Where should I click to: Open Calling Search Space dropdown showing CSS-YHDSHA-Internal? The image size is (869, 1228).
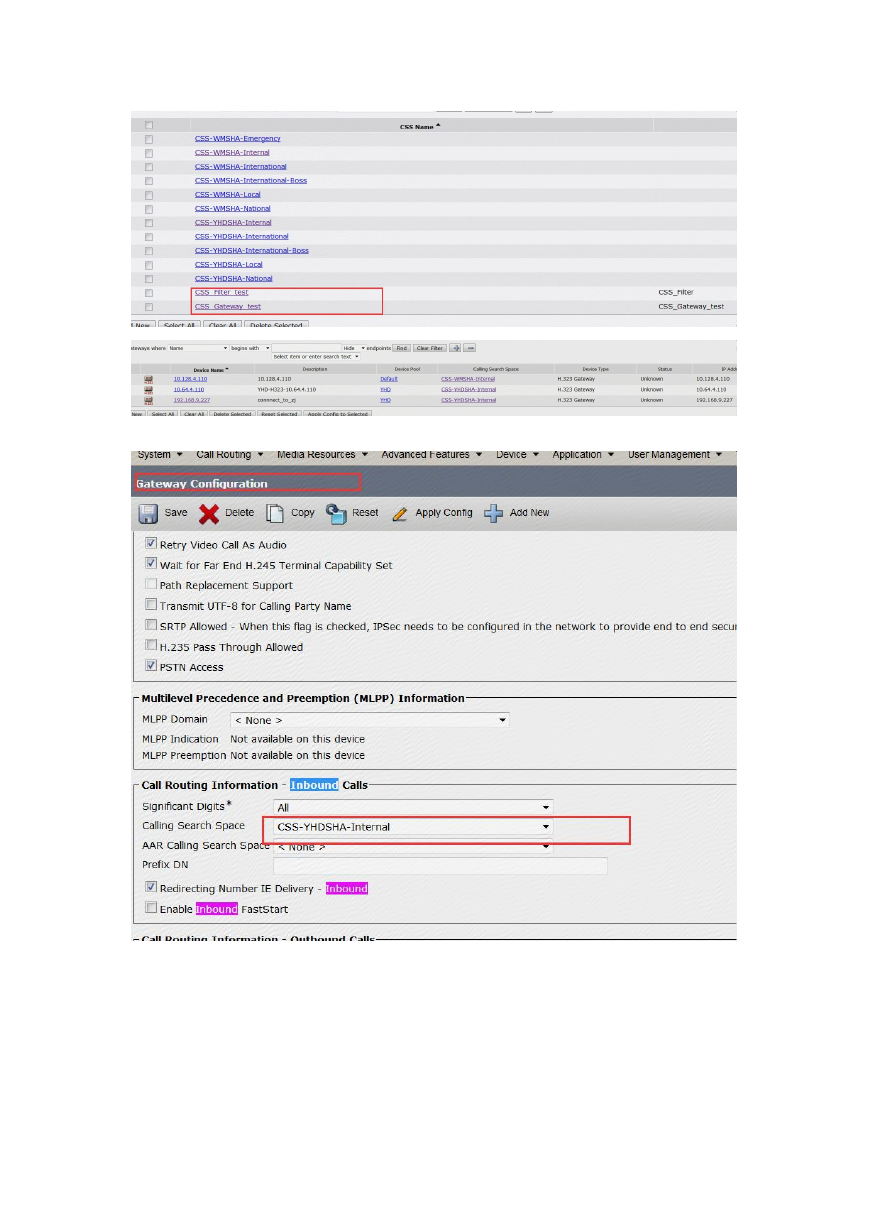[x=413, y=827]
